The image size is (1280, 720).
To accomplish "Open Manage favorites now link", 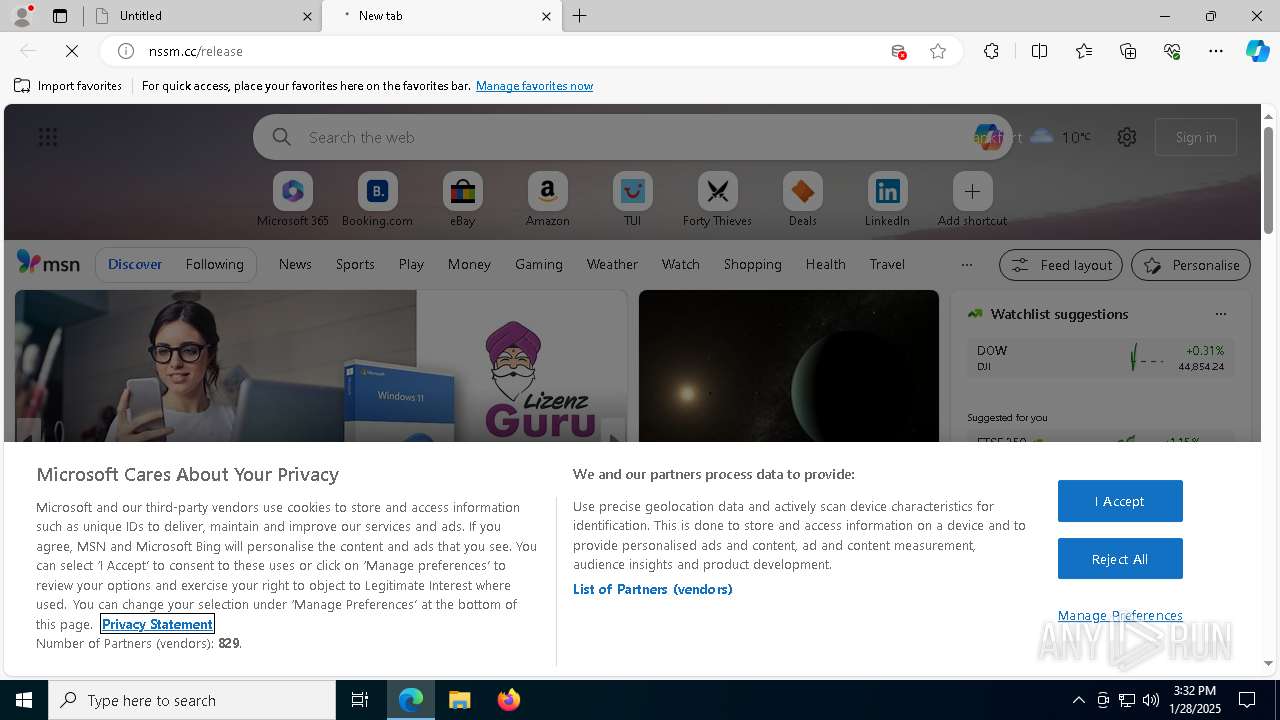I will [x=534, y=86].
